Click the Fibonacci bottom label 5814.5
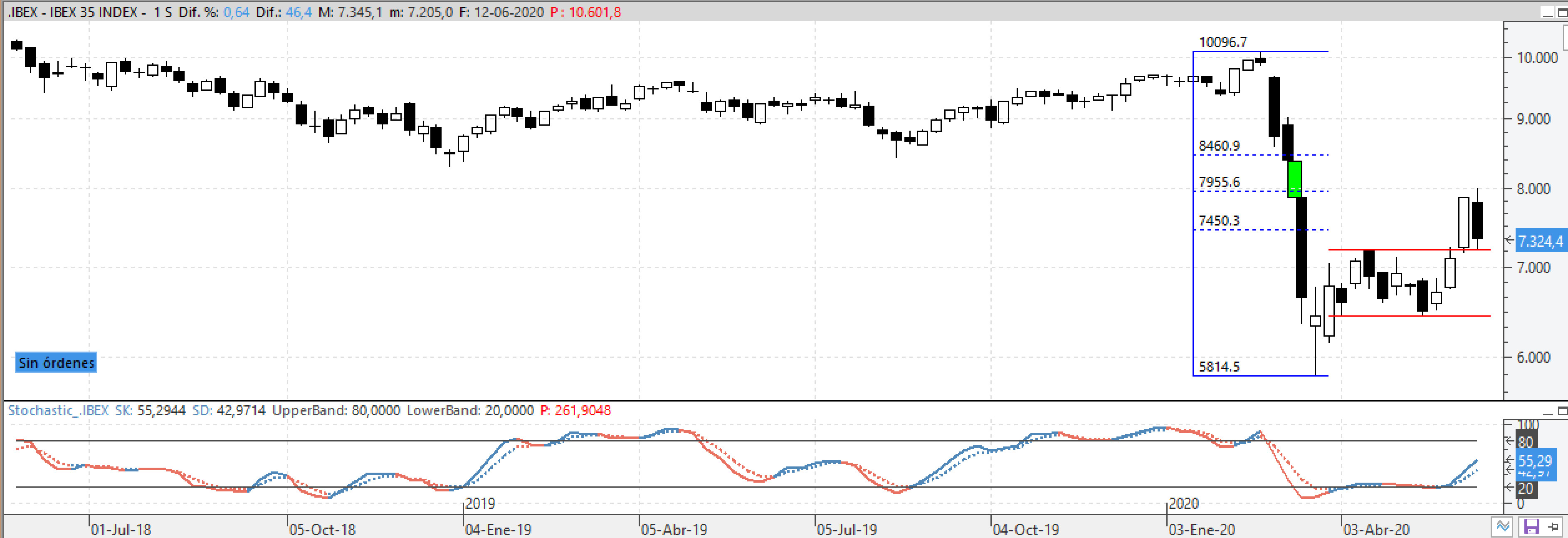The image size is (1568, 538). 1219,366
